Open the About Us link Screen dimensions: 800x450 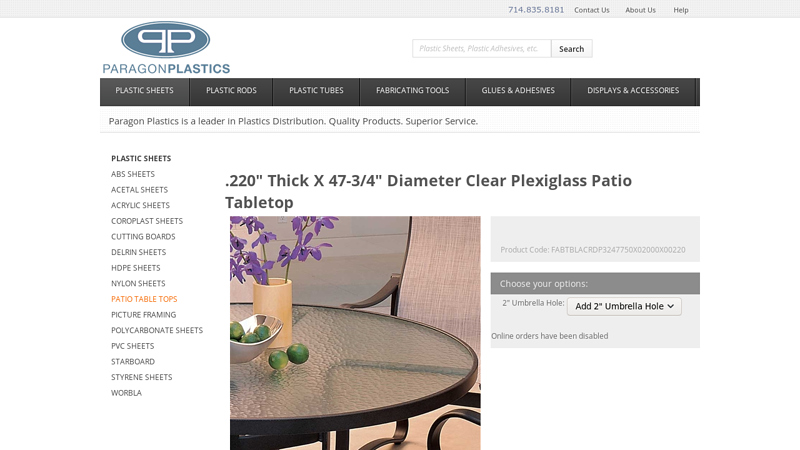point(640,10)
